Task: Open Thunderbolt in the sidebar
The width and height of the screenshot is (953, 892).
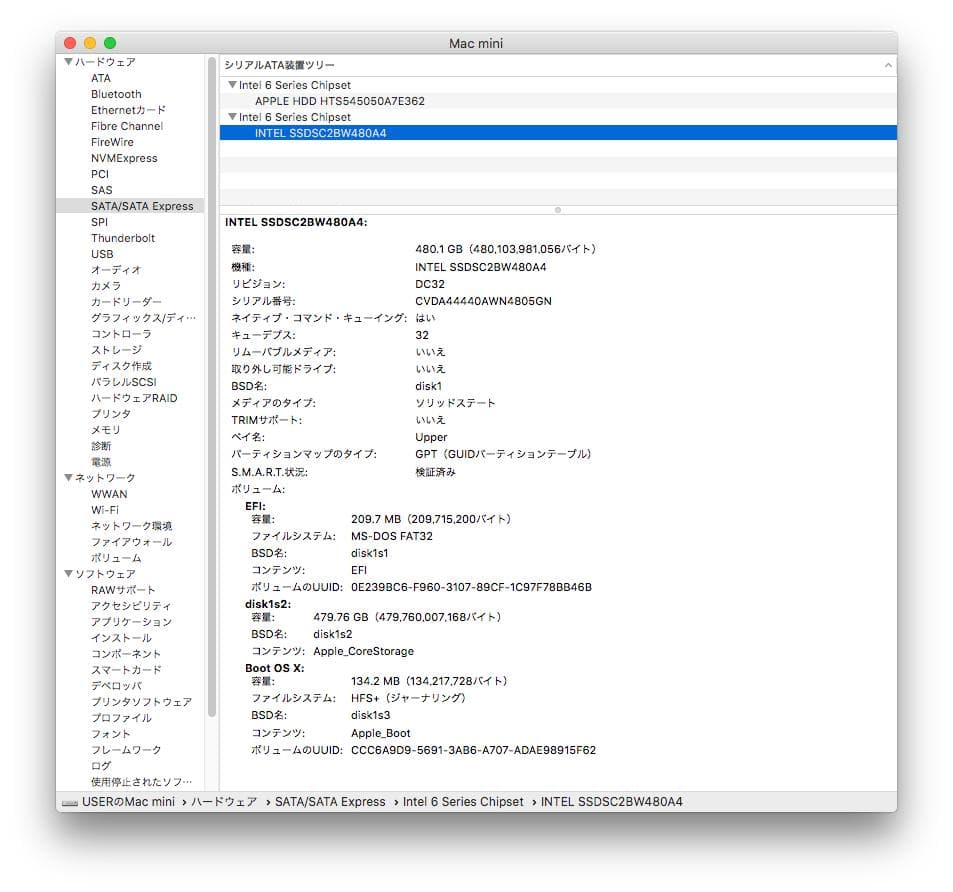Action: 123,238
